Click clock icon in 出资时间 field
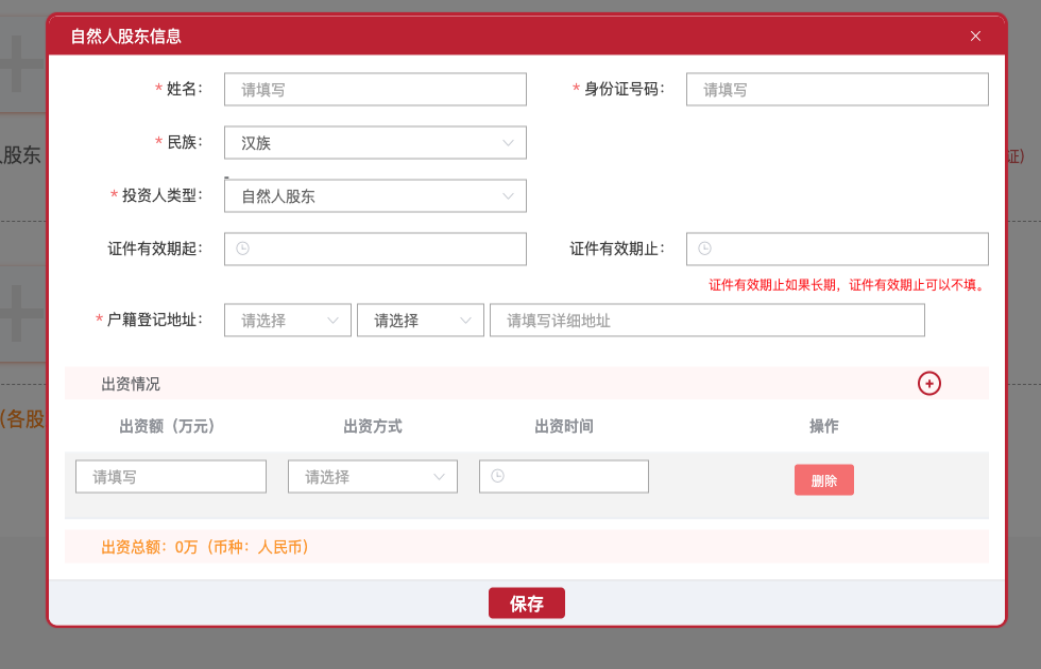This screenshot has height=669, width=1041. [x=498, y=476]
